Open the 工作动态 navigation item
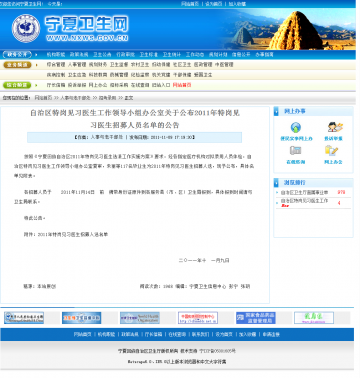This screenshot has height=378, width=360. tap(195, 54)
